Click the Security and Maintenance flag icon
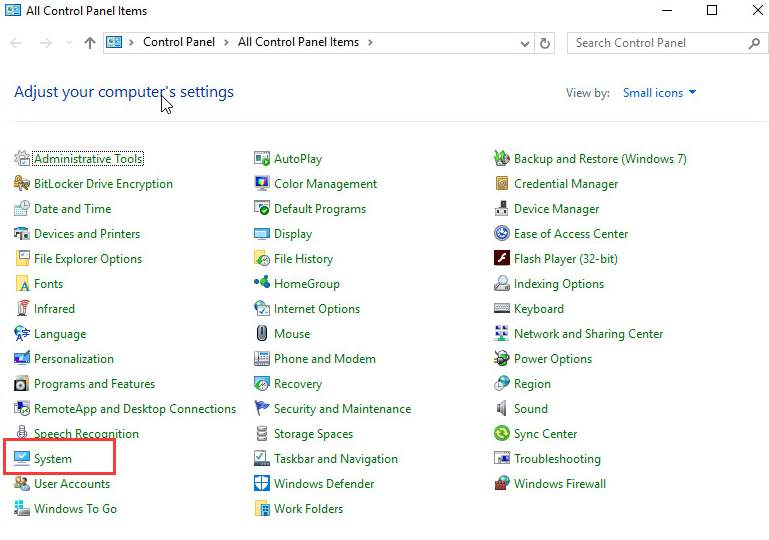Screen dimensions: 769x540 point(262,408)
